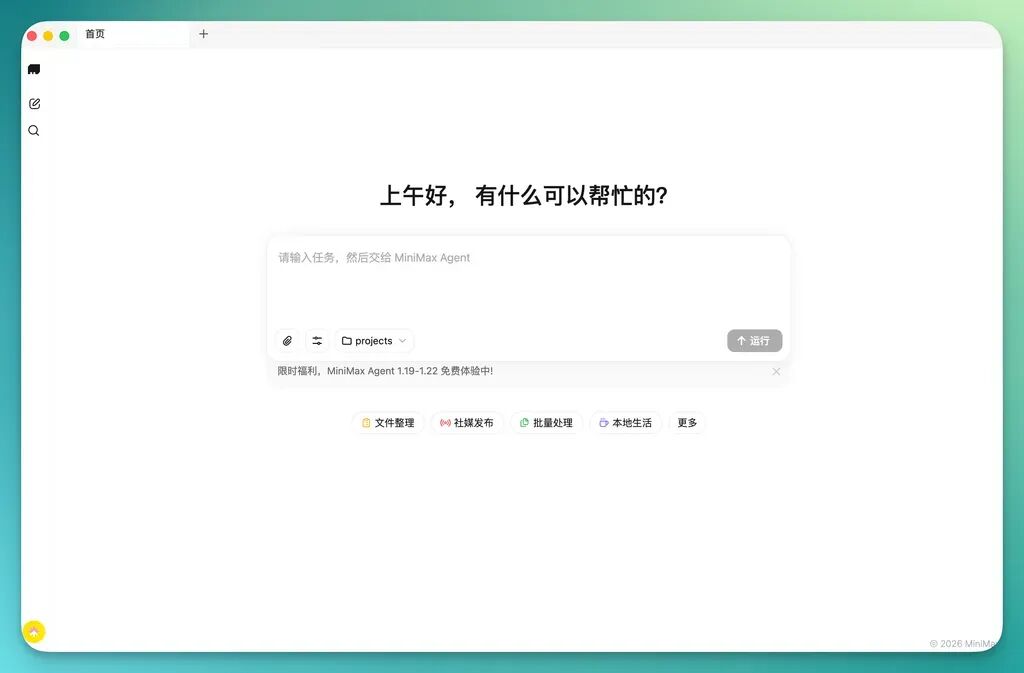The width and height of the screenshot is (1024, 673).
Task: Open the projects folder dropdown
Action: click(374, 341)
